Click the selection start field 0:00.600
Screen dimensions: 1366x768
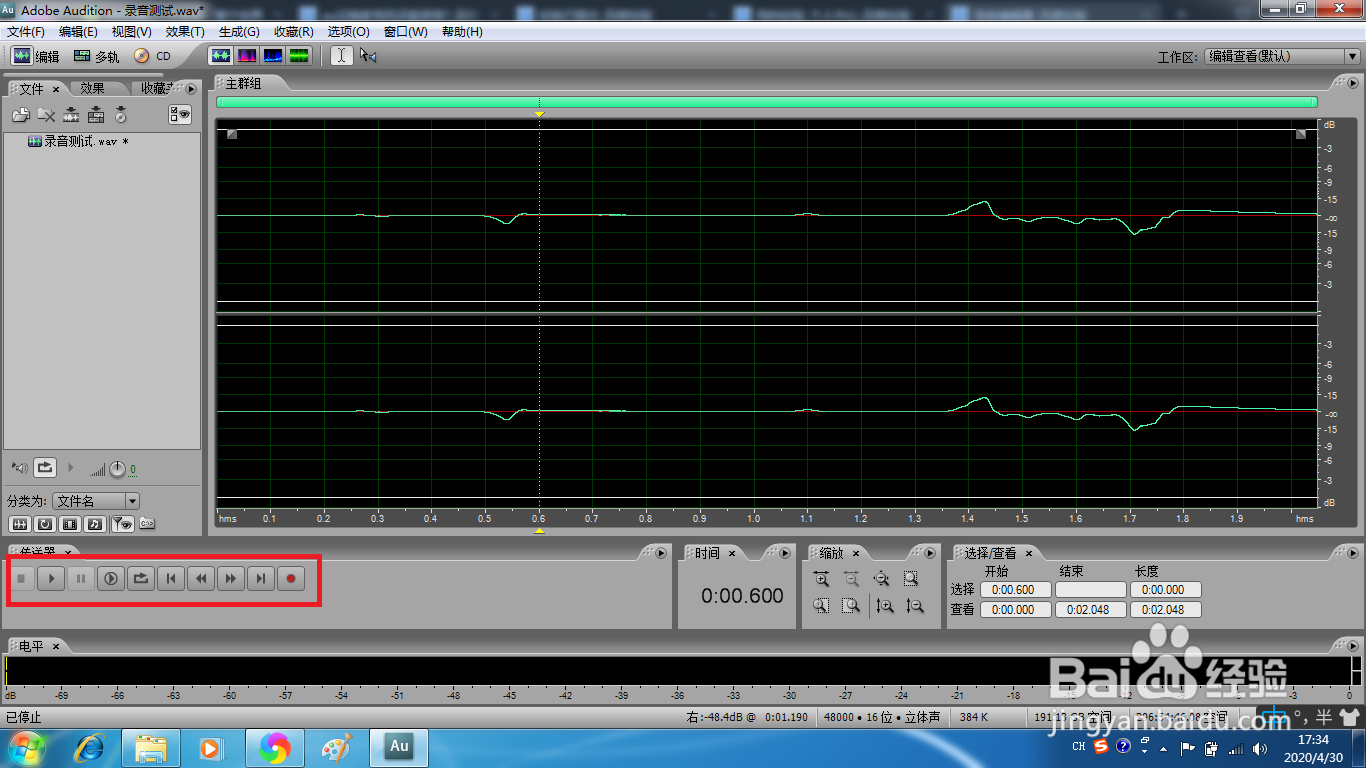1015,590
